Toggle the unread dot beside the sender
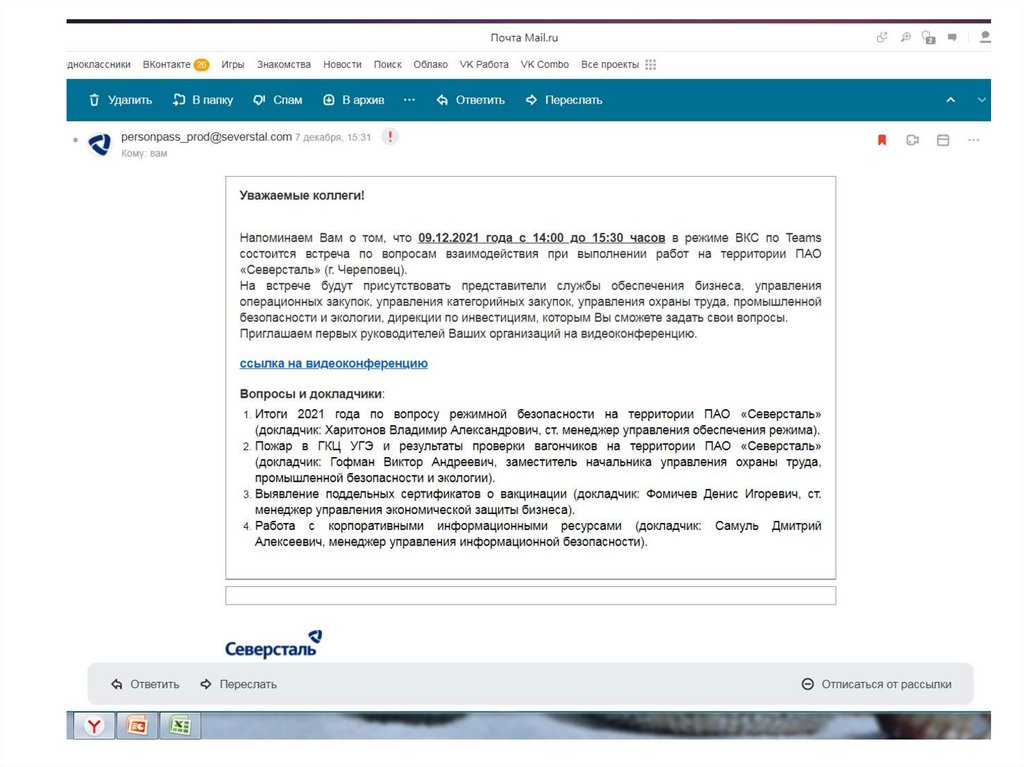Image resolution: width=1024 pixels, height=767 pixels. (x=76, y=140)
